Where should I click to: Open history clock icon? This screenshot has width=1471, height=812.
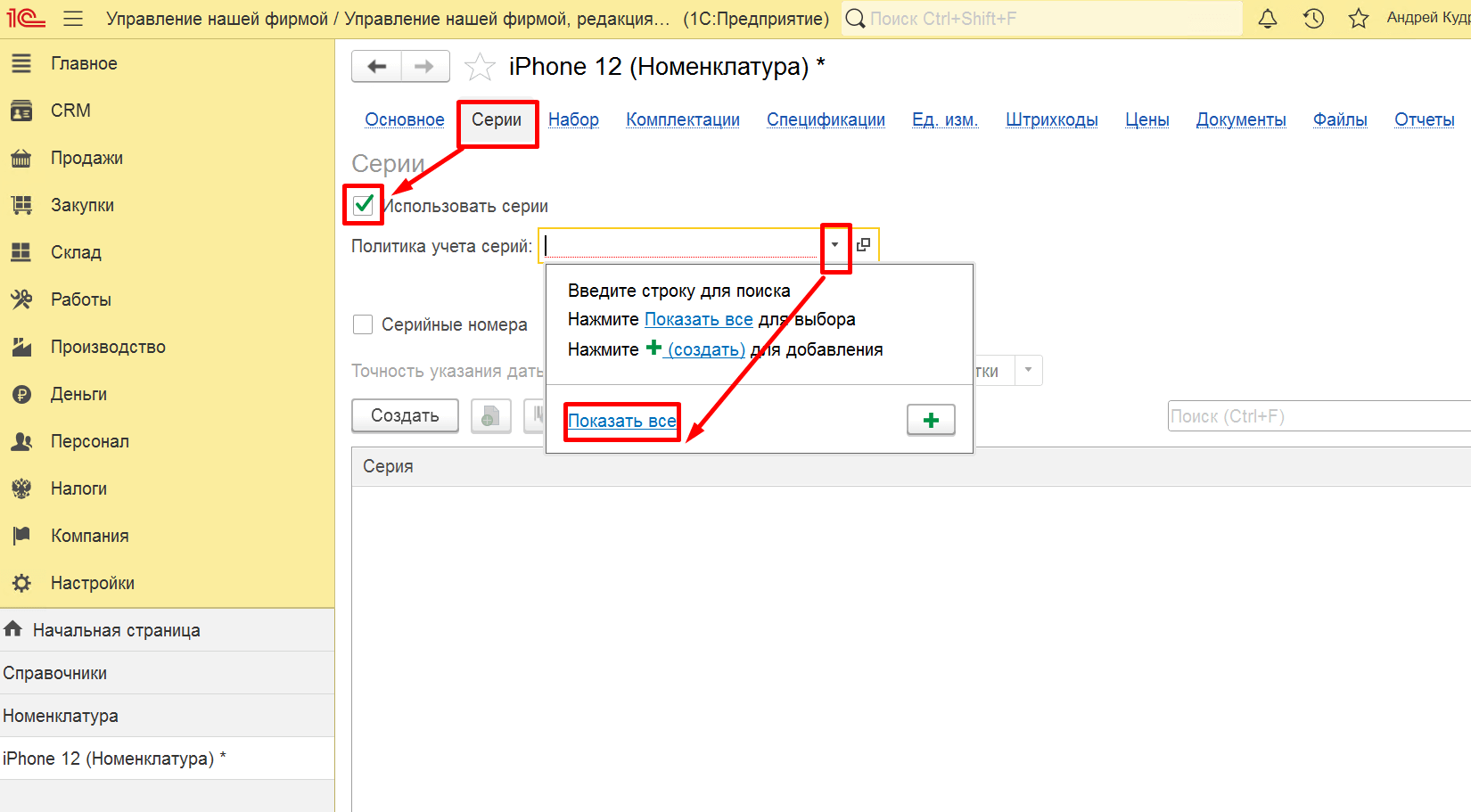click(x=1313, y=18)
